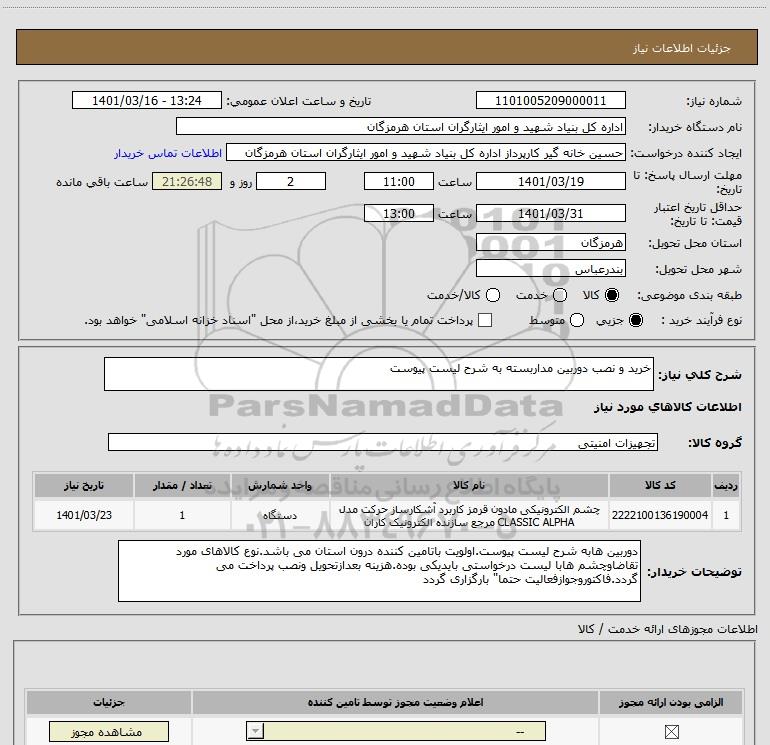
Task: Click the جزئیات اطلاعات نیاز title bar
Action: tap(386, 47)
